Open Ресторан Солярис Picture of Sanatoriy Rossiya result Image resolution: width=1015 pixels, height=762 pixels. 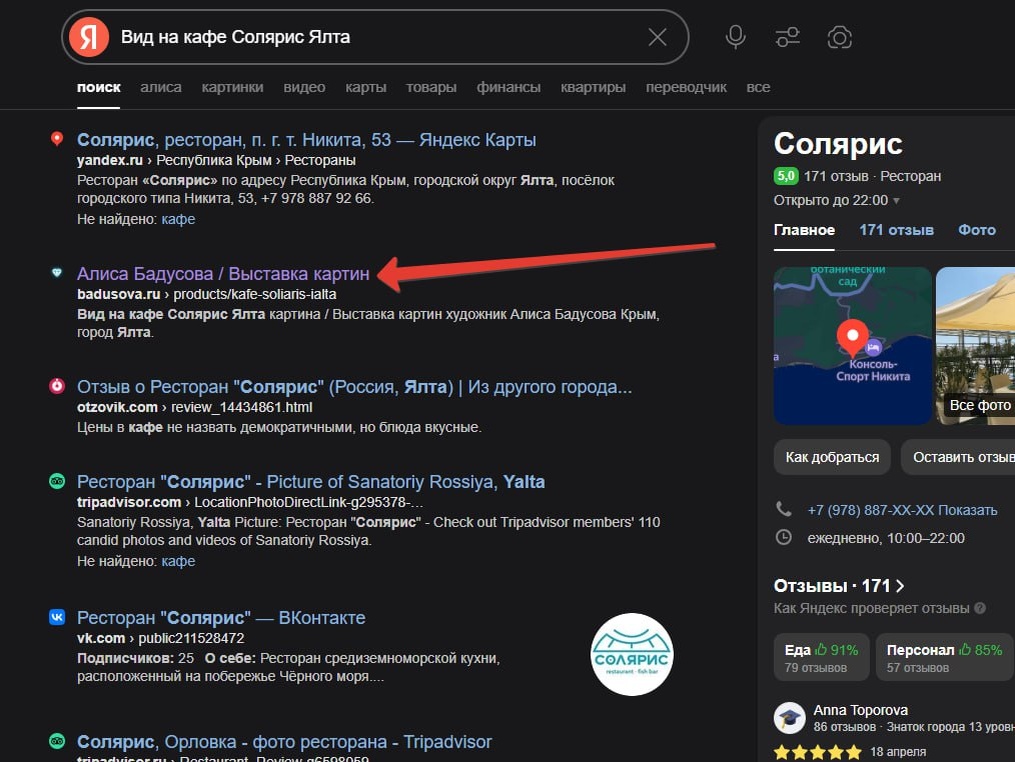point(311,482)
